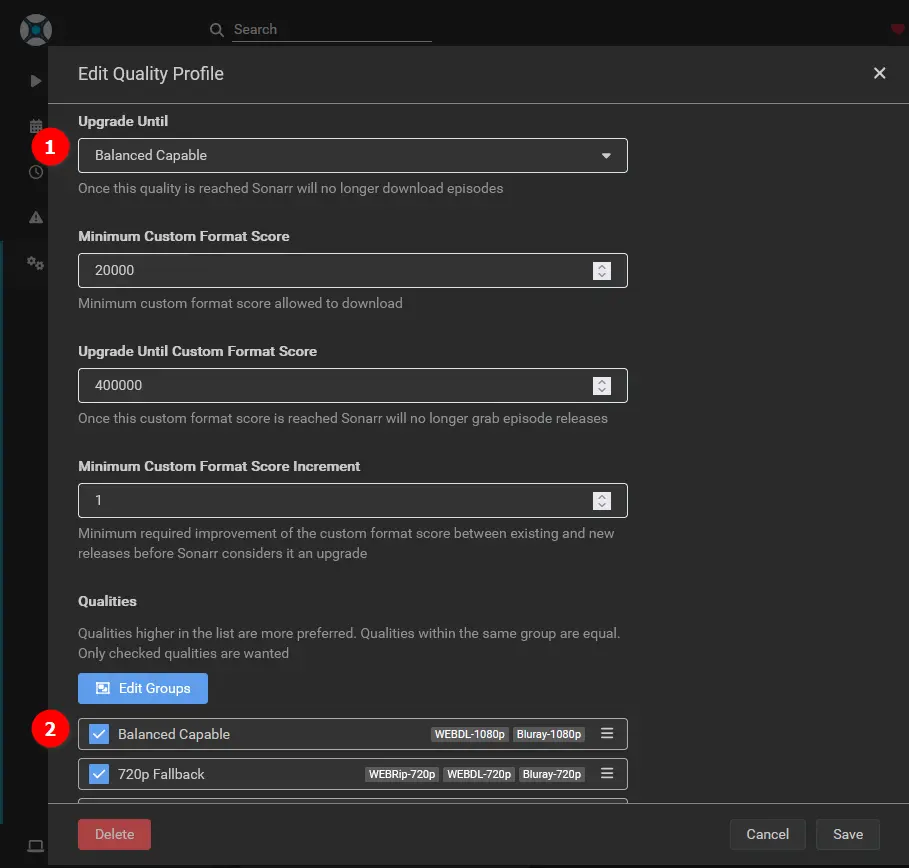Click the WEBRip-720p tag
This screenshot has height=868, width=909.
click(402, 774)
